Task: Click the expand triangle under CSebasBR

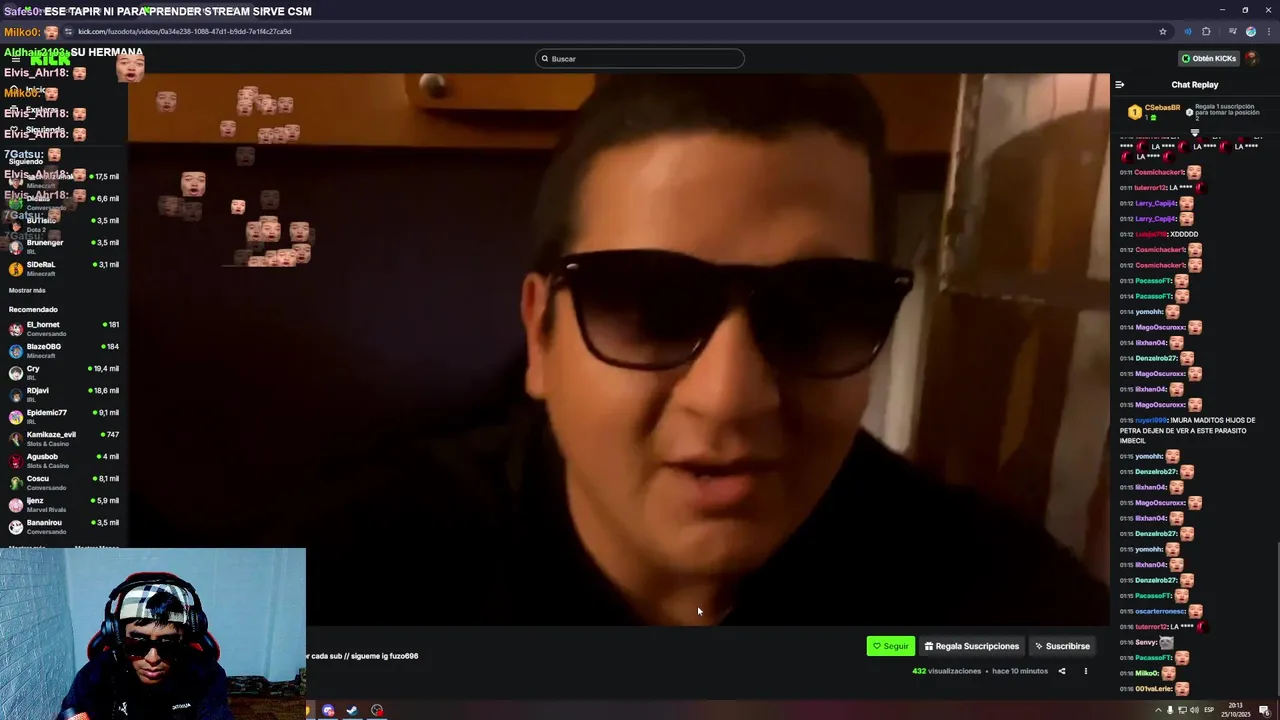Action: tap(1194, 132)
